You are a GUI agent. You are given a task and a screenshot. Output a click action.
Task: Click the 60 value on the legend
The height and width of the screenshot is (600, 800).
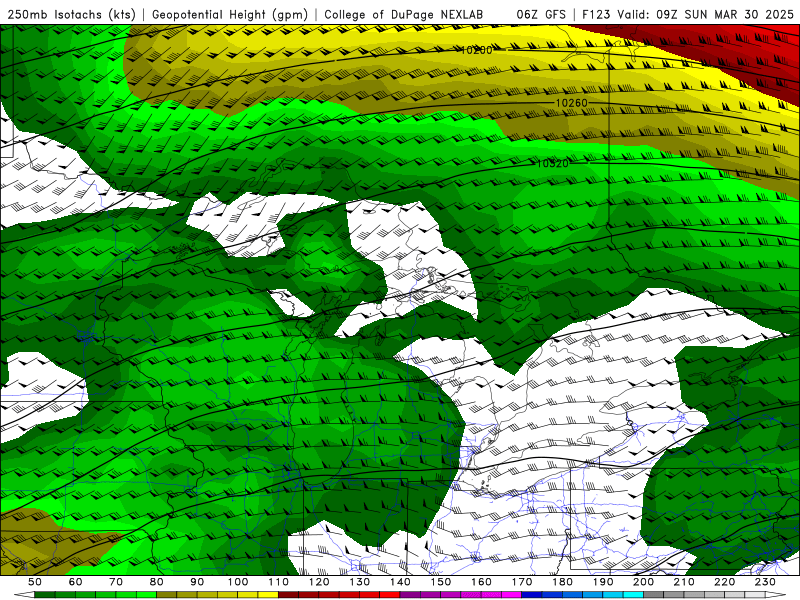(75, 582)
